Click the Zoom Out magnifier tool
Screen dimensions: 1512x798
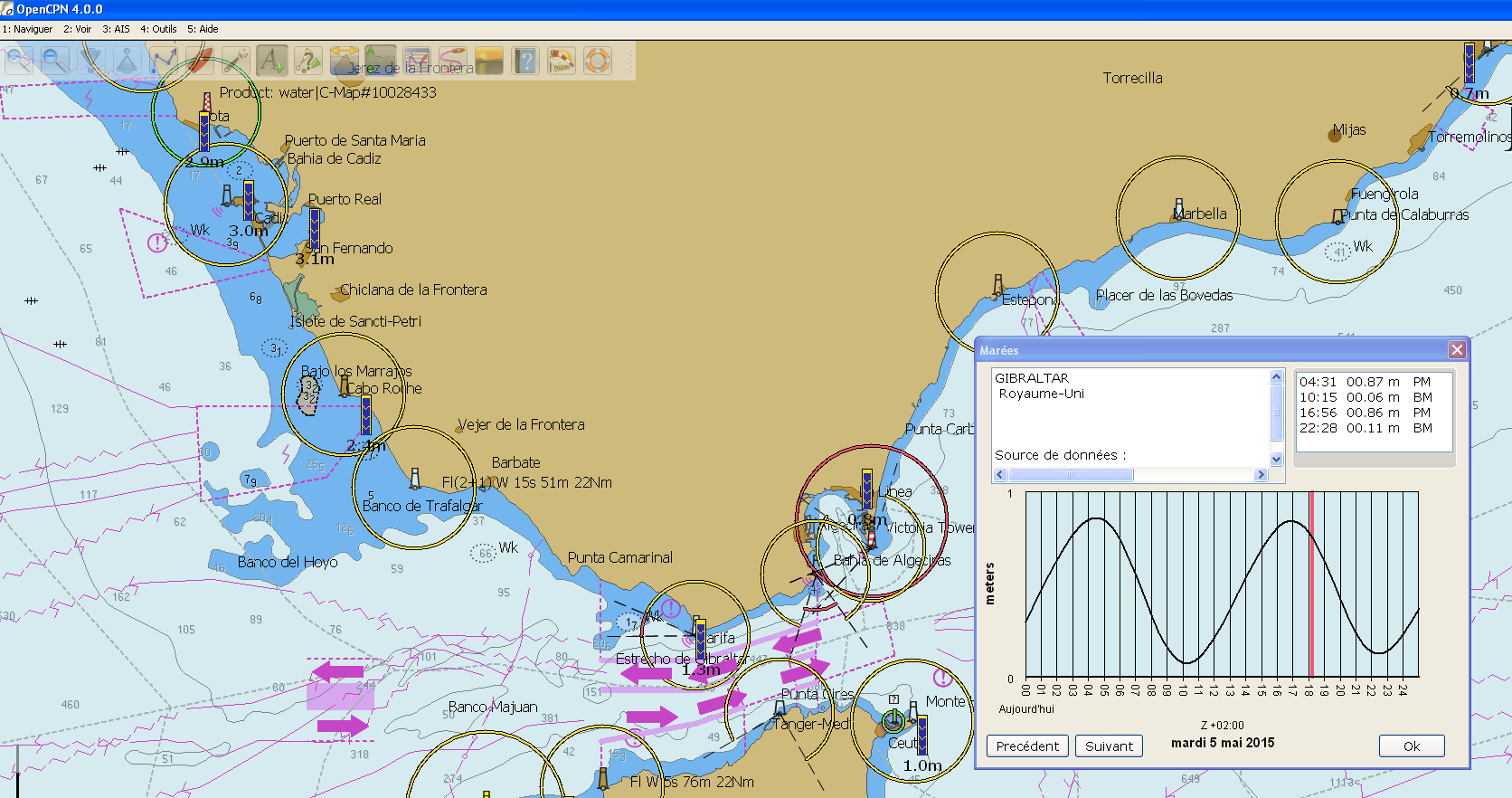tap(54, 61)
